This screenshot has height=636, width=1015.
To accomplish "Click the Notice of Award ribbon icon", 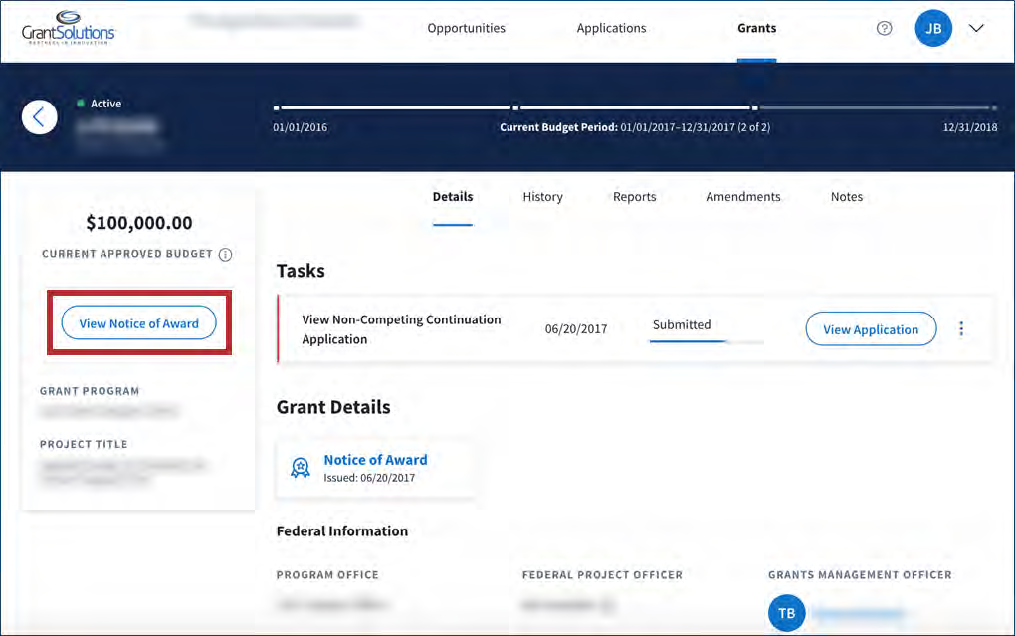I will [300, 468].
